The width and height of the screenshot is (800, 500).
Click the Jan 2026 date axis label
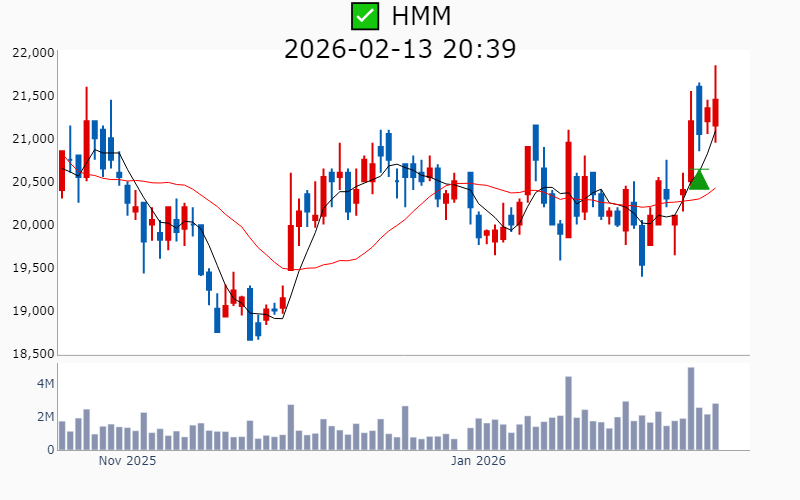[x=478, y=461]
